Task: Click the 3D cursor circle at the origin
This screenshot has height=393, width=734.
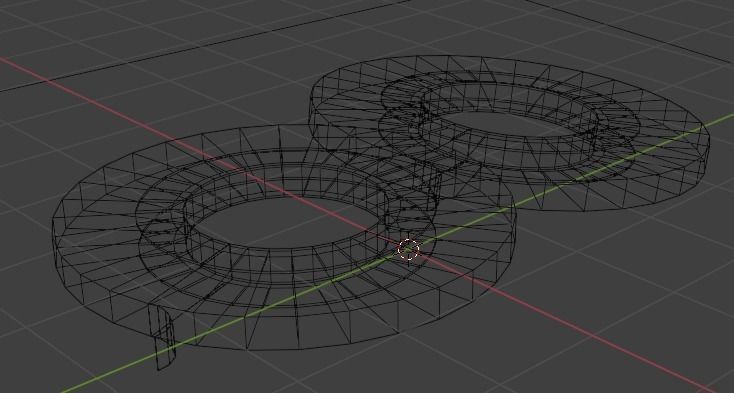Action: [x=408, y=249]
